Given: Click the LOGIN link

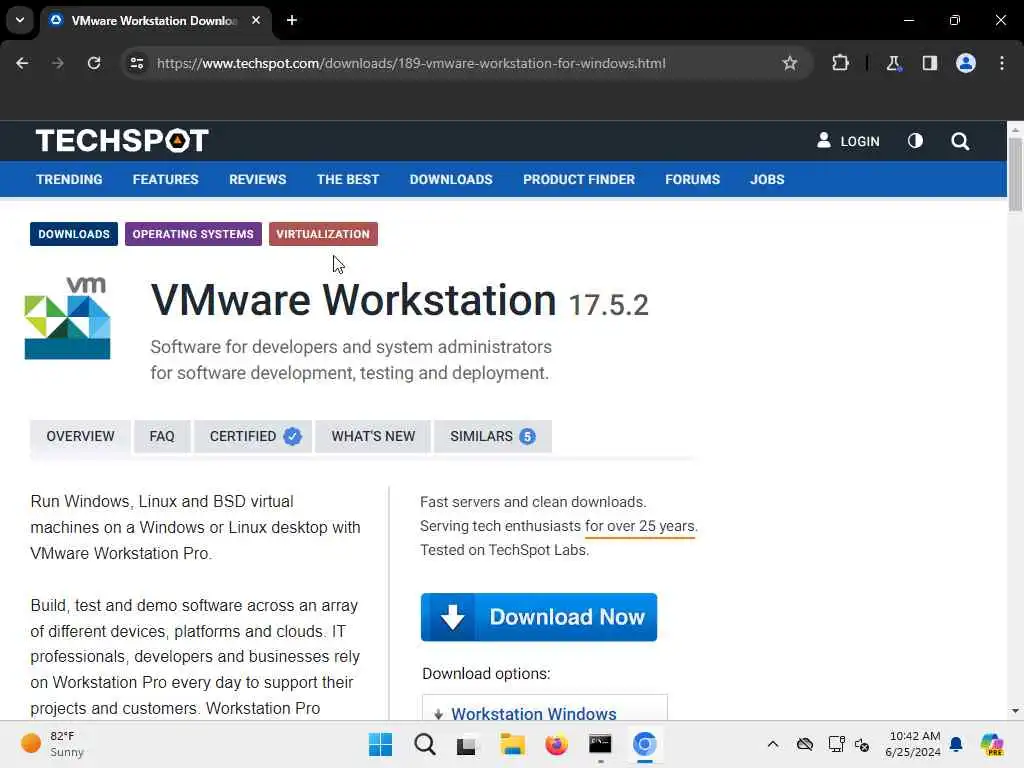Looking at the screenshot, I should click(x=848, y=141).
